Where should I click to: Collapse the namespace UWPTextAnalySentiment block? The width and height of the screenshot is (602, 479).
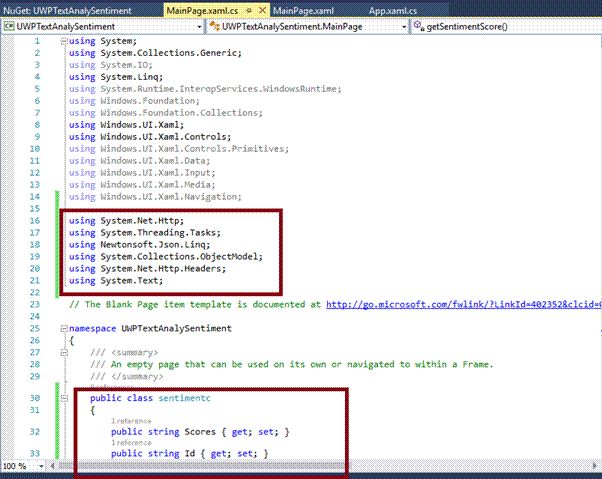pyautogui.click(x=64, y=329)
